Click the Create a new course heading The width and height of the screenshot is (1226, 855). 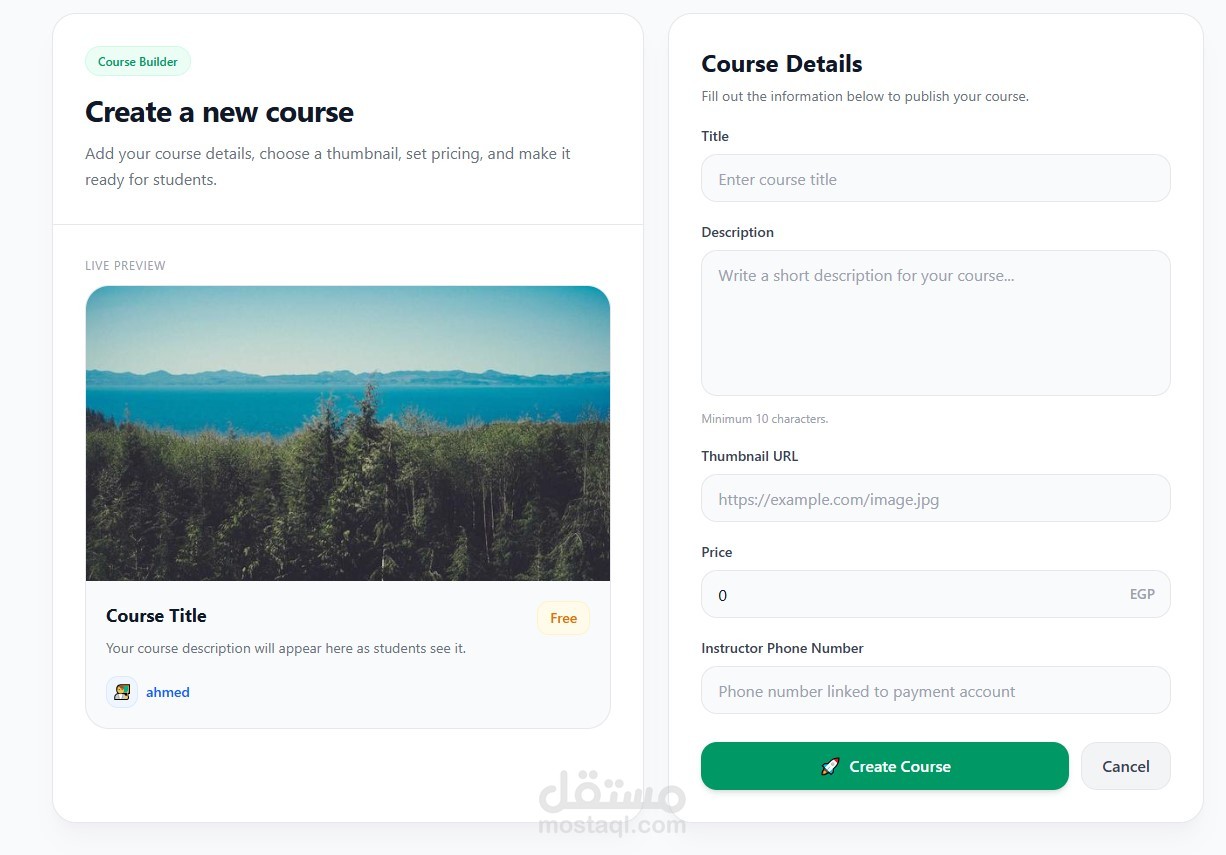[x=219, y=112]
